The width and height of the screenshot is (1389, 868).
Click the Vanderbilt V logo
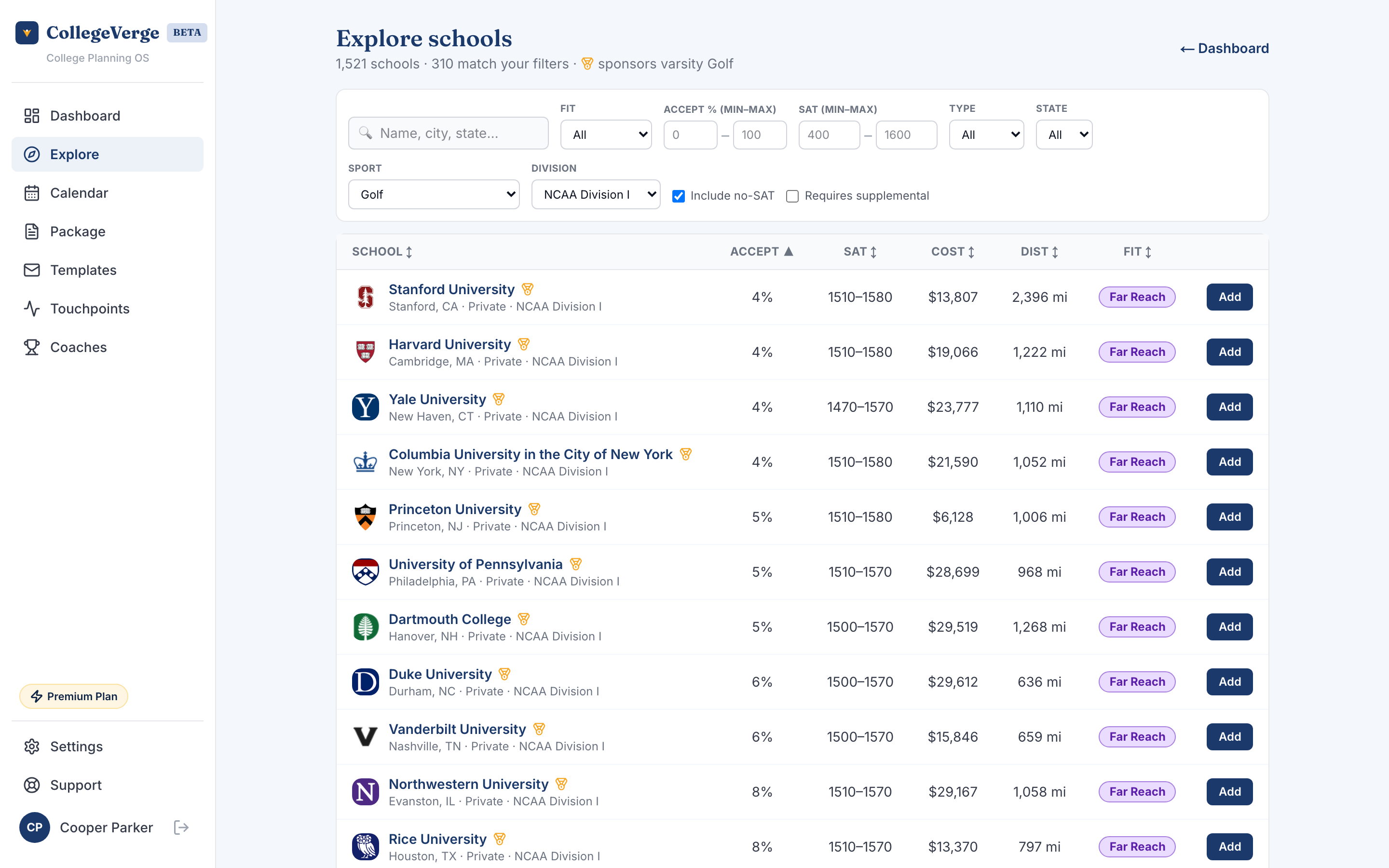(x=365, y=736)
